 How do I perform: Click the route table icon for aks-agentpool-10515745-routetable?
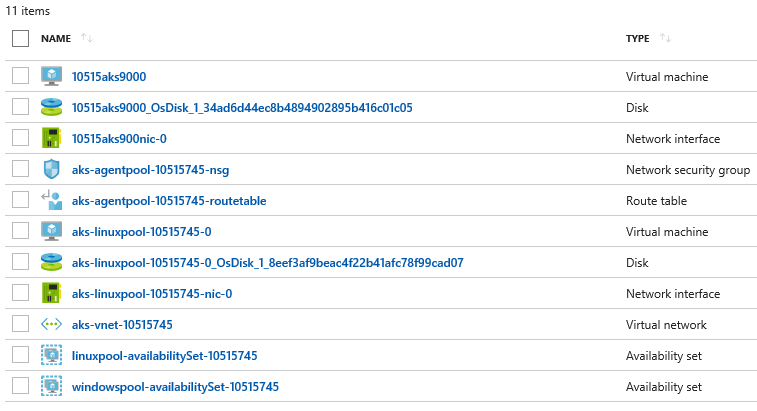pyautogui.click(x=51, y=200)
